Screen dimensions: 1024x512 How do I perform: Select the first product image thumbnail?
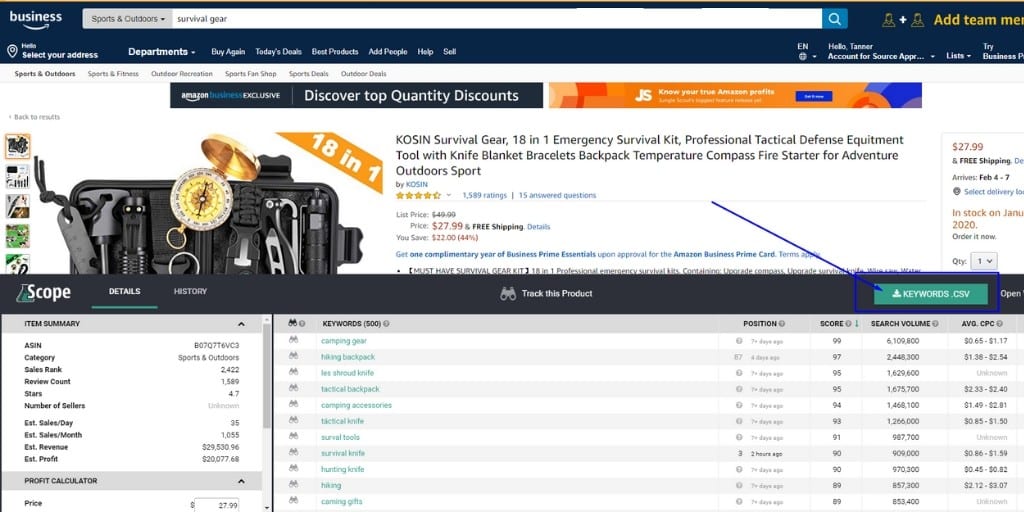18,146
